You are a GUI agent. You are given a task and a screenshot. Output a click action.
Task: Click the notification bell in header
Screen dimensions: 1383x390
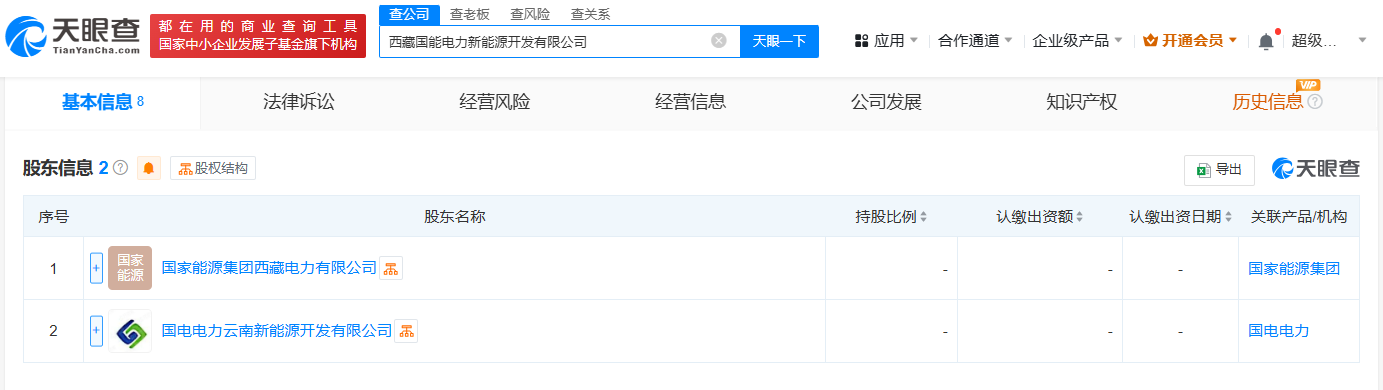[x=1266, y=41]
